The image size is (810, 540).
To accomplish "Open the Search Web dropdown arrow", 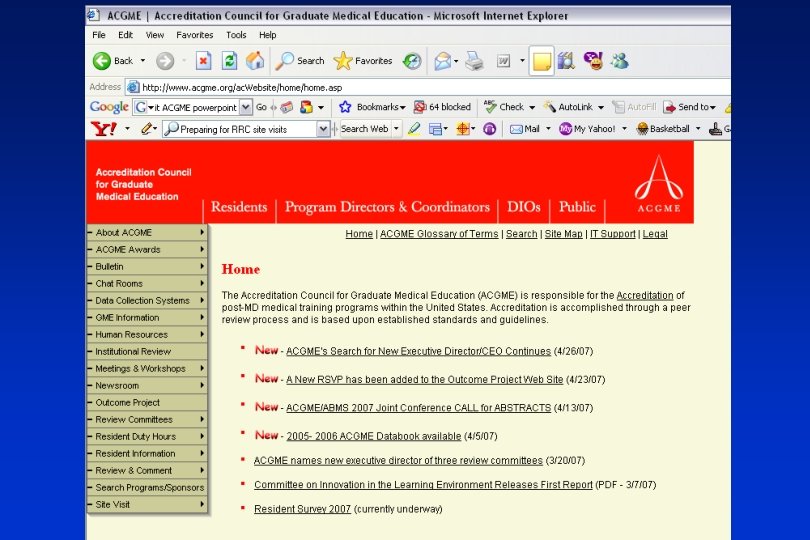I will tap(396, 129).
